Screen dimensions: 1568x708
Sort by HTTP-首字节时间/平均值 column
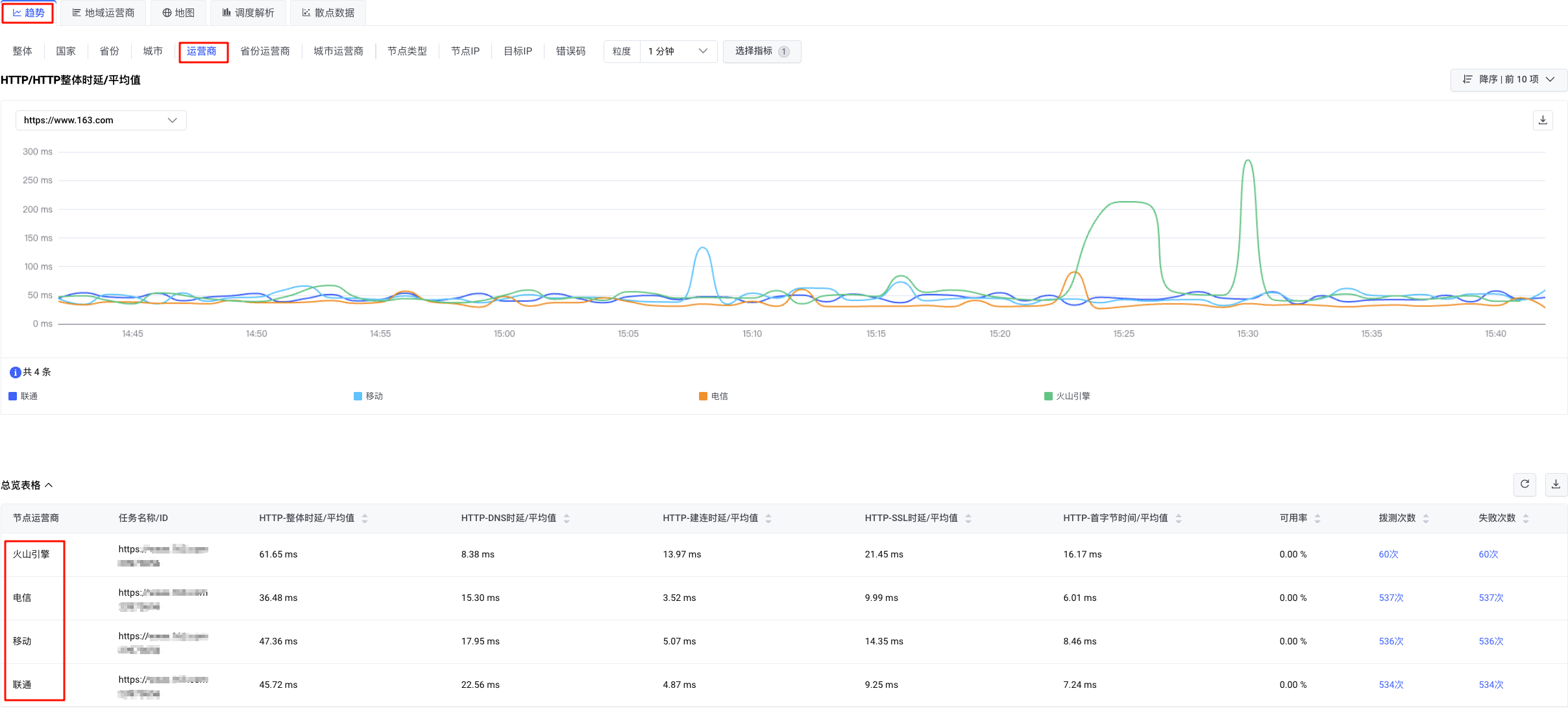point(1179,519)
